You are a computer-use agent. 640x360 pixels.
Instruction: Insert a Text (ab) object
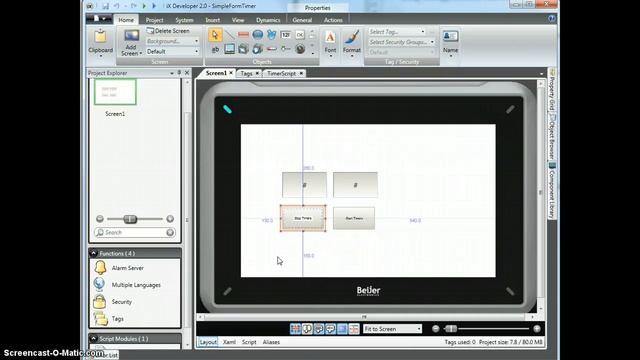[215, 49]
